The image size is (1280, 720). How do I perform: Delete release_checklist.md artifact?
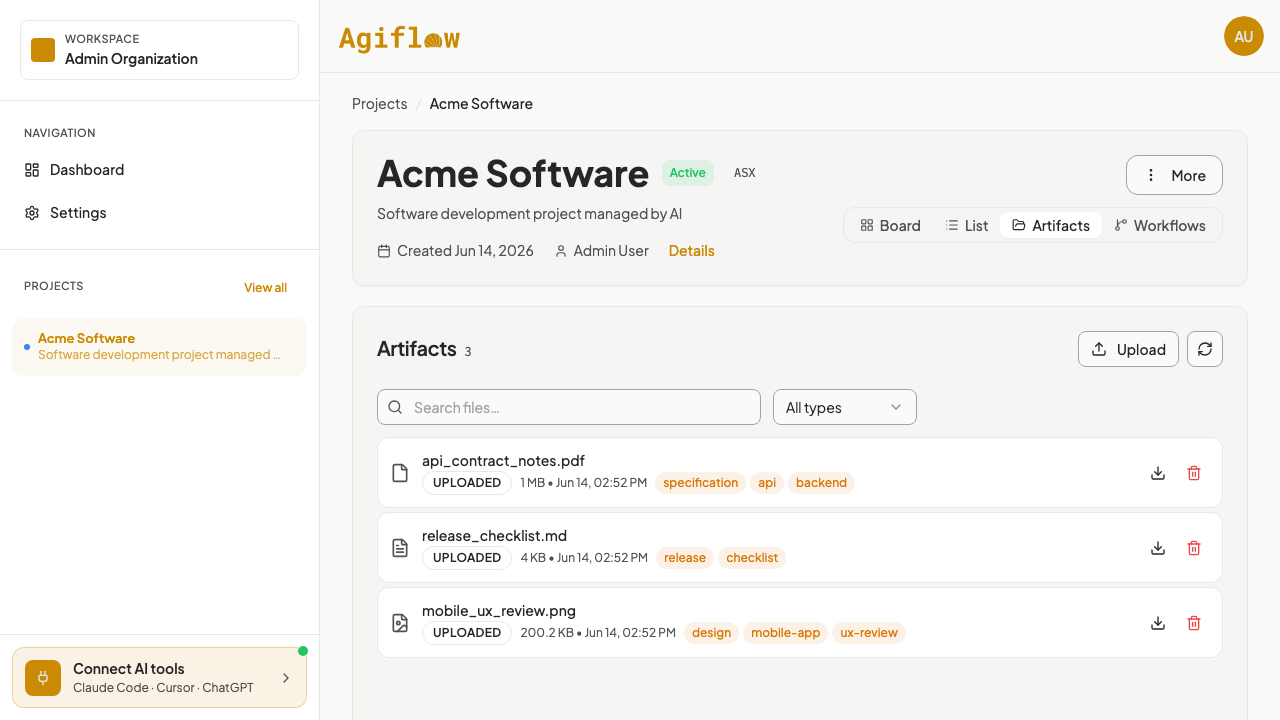[x=1194, y=548]
